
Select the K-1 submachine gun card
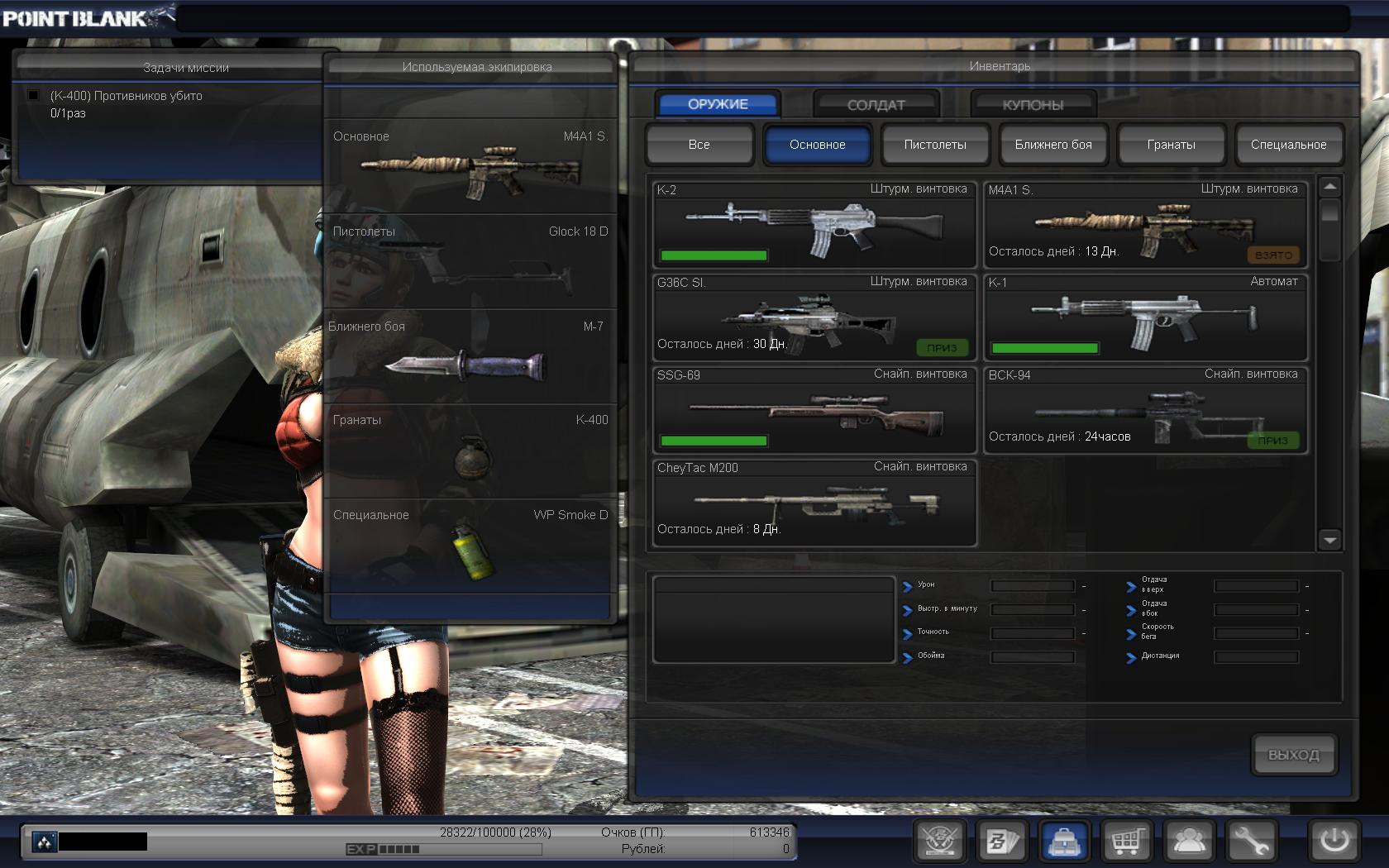[x=1146, y=317]
